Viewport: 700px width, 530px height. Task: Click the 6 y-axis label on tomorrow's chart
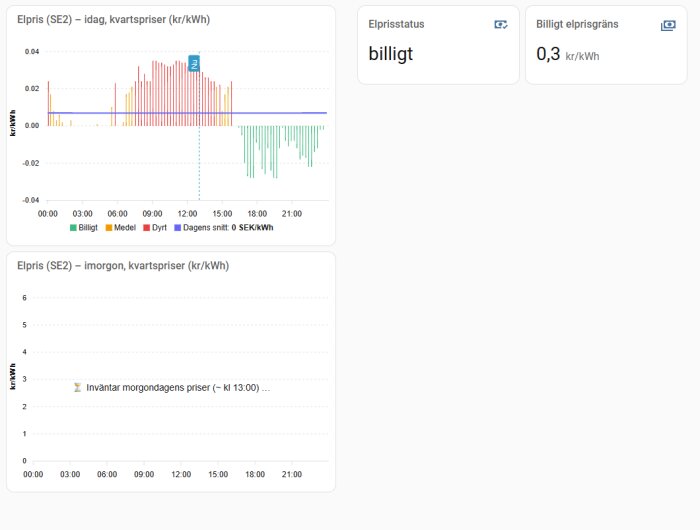25,298
